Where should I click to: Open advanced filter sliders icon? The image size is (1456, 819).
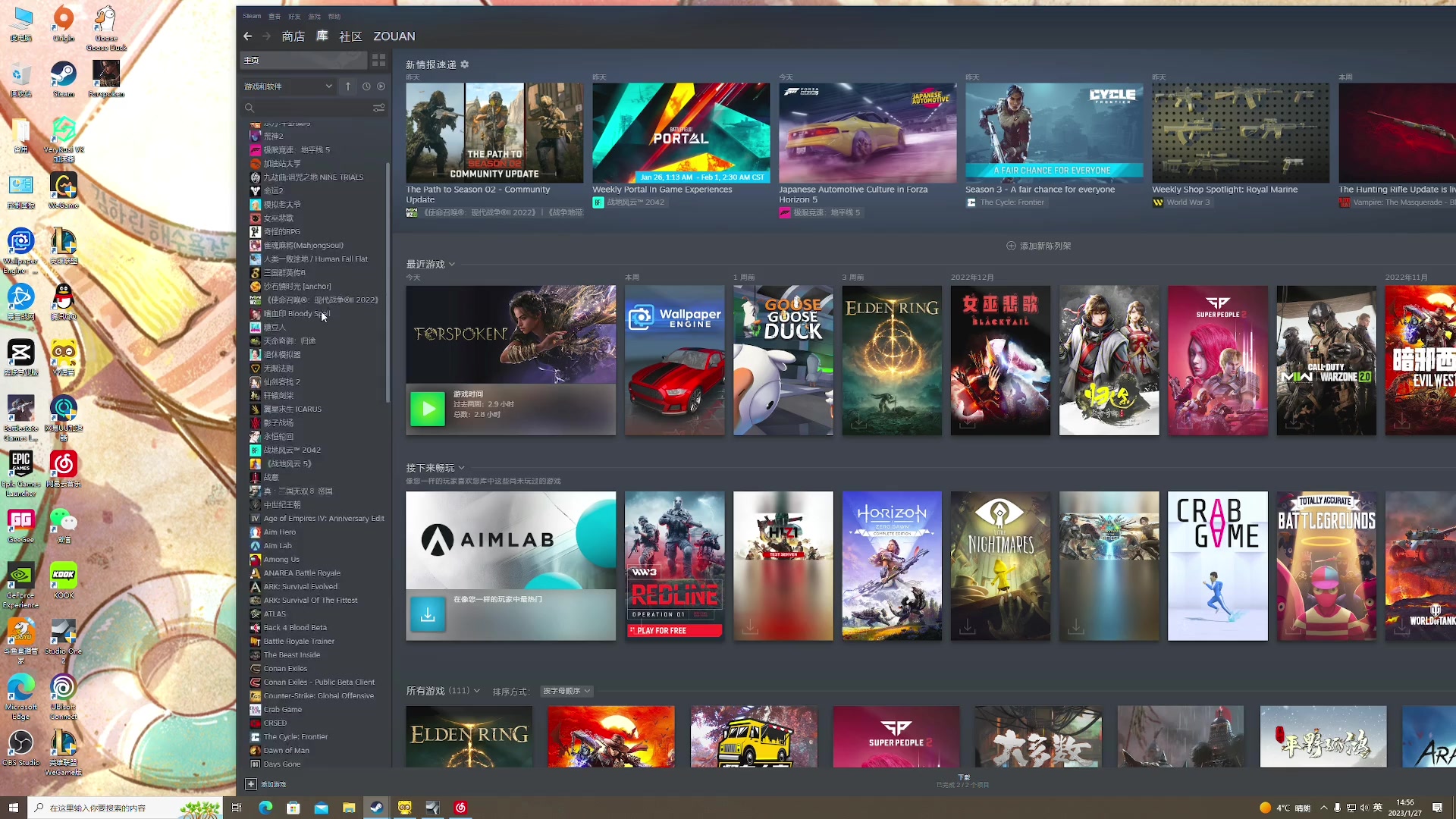[x=378, y=108]
